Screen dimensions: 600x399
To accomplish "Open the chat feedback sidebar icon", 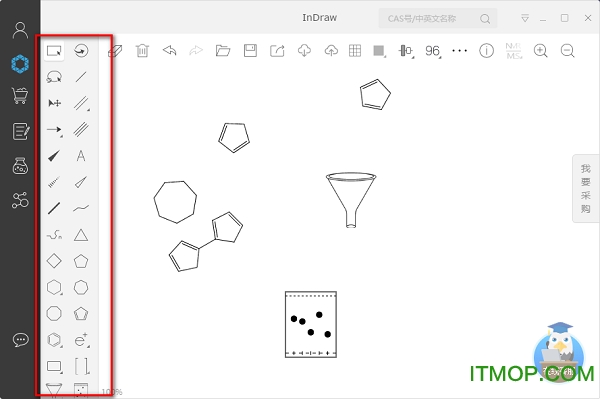I will (20, 340).
